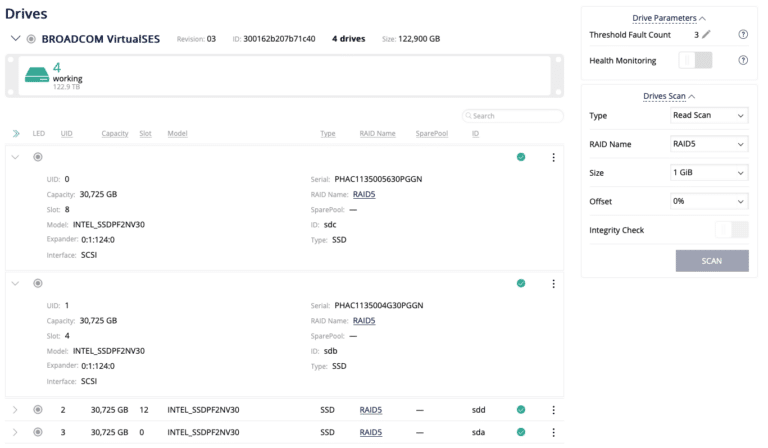This screenshot has height=448, width=768.
Task: Open RAID5 link in sda row
Action: (x=371, y=432)
